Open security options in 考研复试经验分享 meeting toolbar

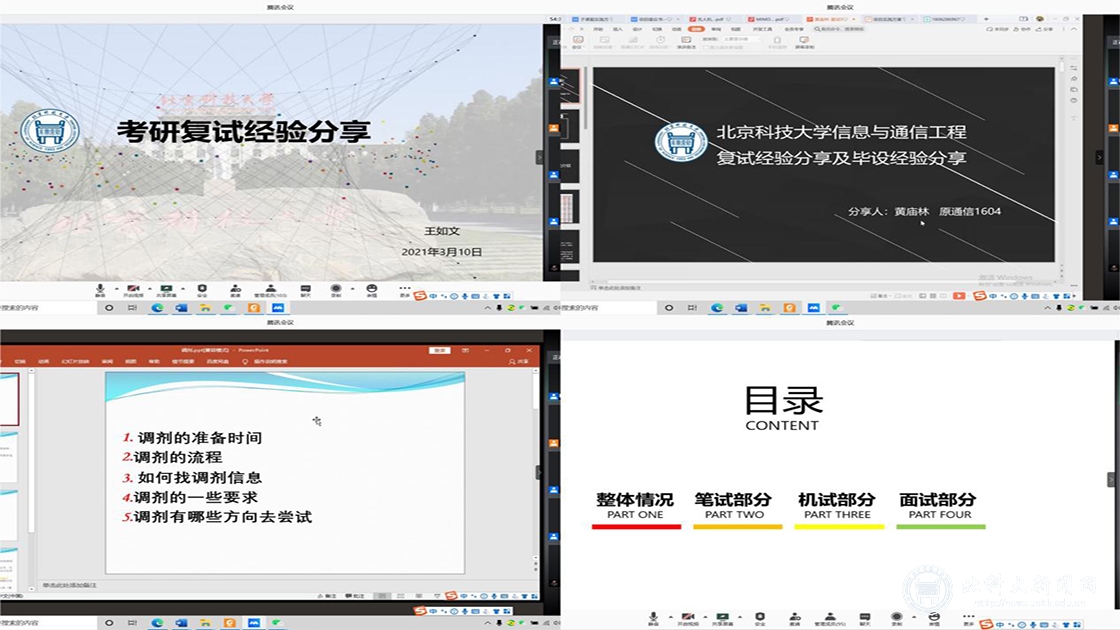coord(202,289)
